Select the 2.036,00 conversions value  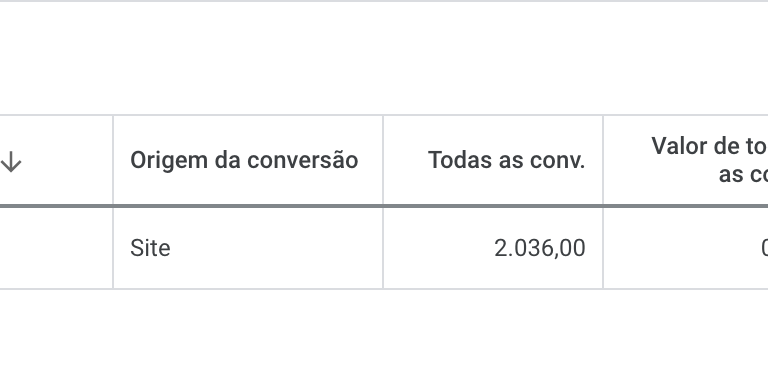click(x=539, y=248)
